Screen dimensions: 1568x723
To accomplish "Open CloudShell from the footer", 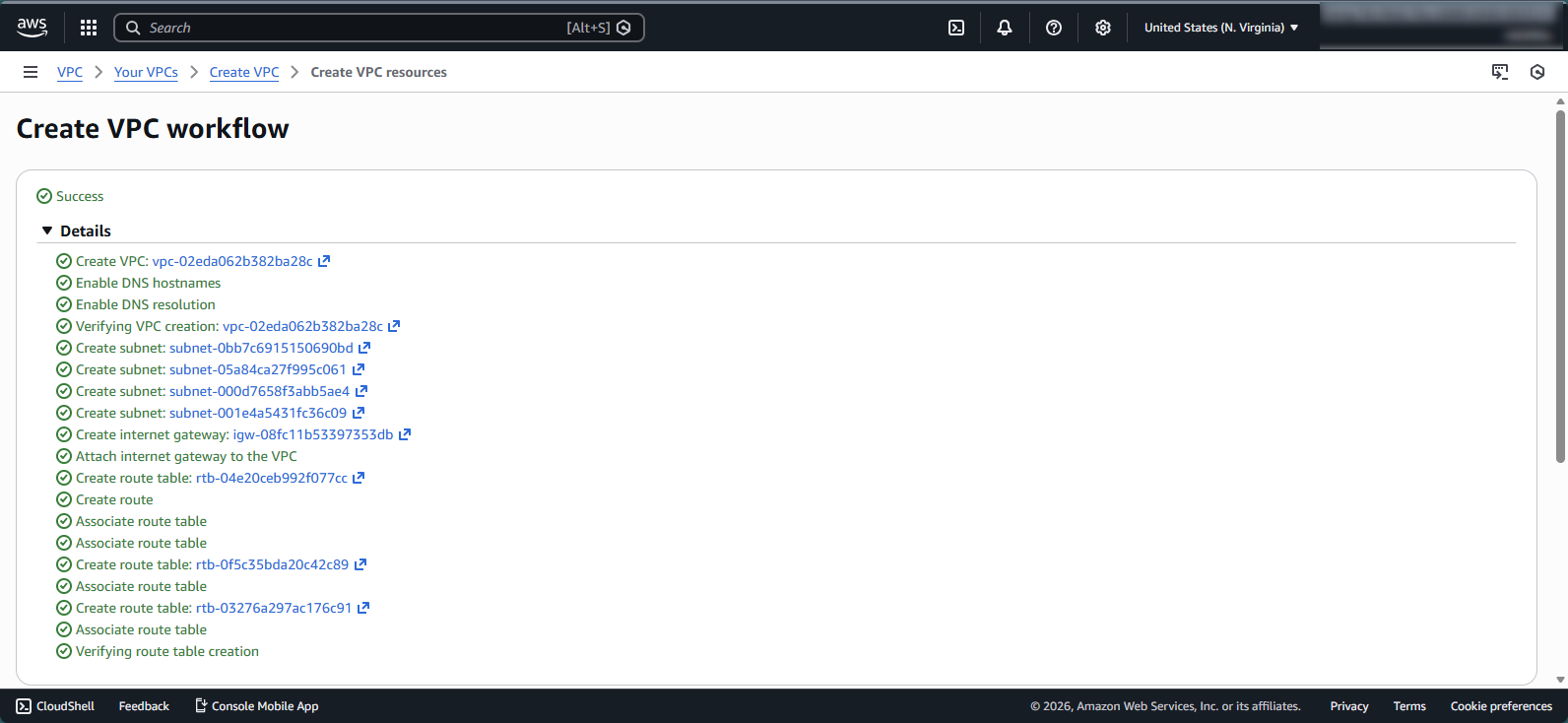I will [55, 706].
